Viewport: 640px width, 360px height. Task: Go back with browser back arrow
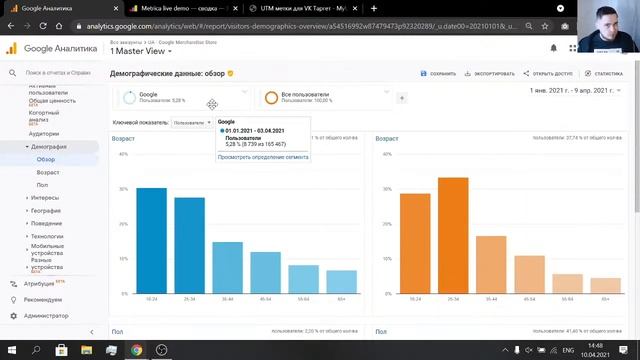[11, 26]
